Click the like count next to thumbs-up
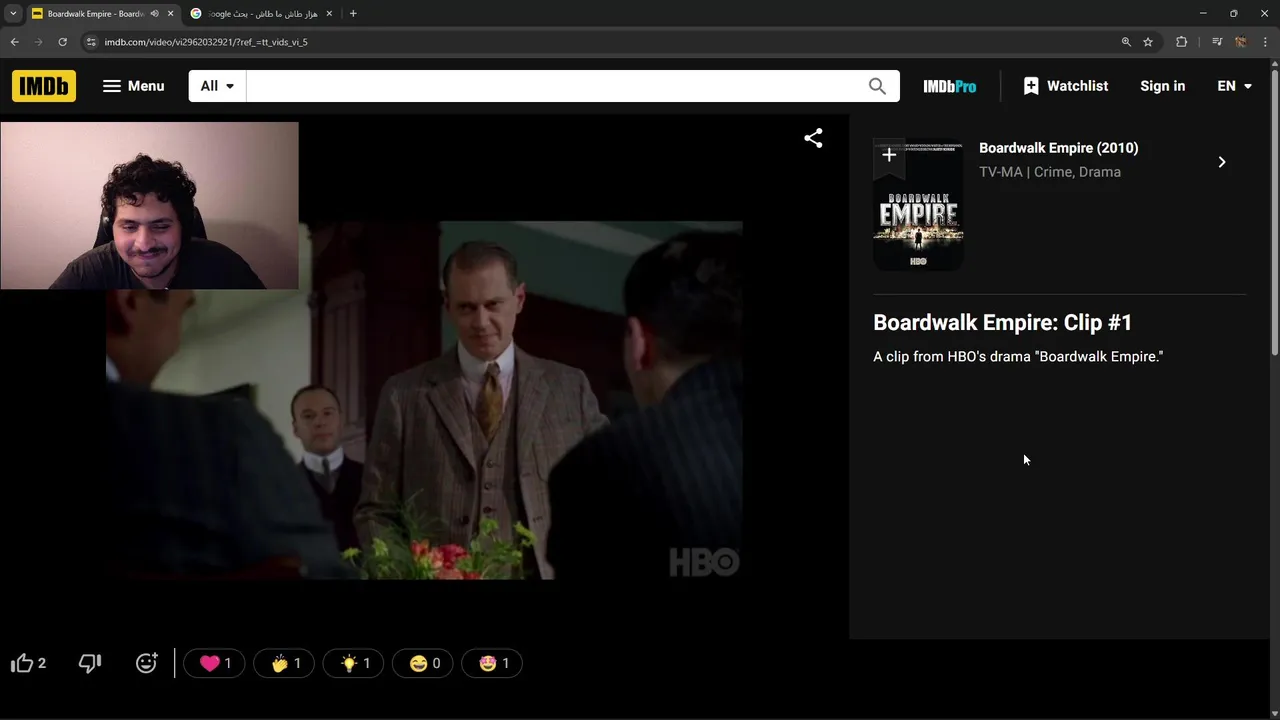This screenshot has width=1280, height=720. (41, 663)
